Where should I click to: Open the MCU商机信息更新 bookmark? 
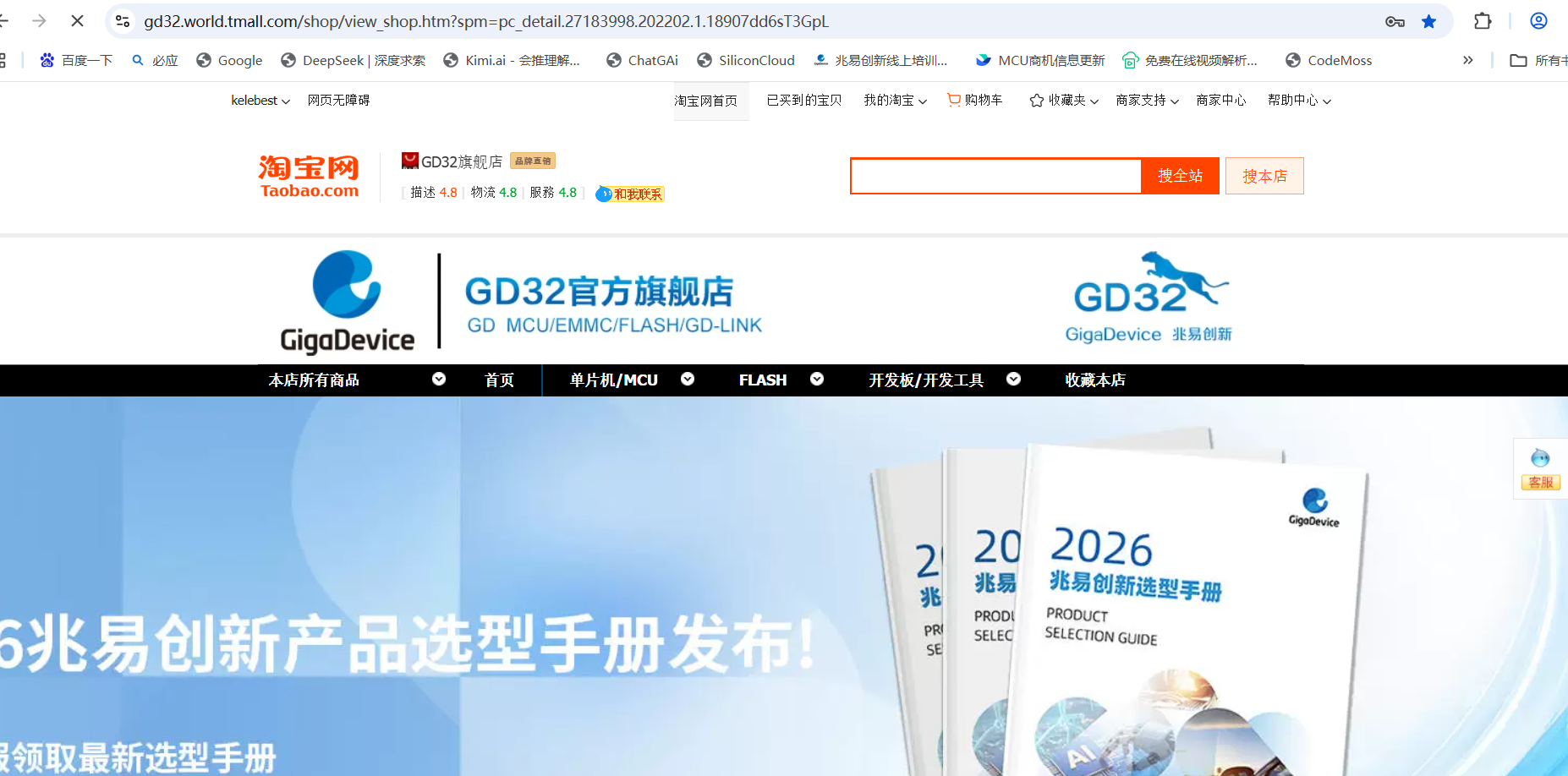pos(1040,60)
